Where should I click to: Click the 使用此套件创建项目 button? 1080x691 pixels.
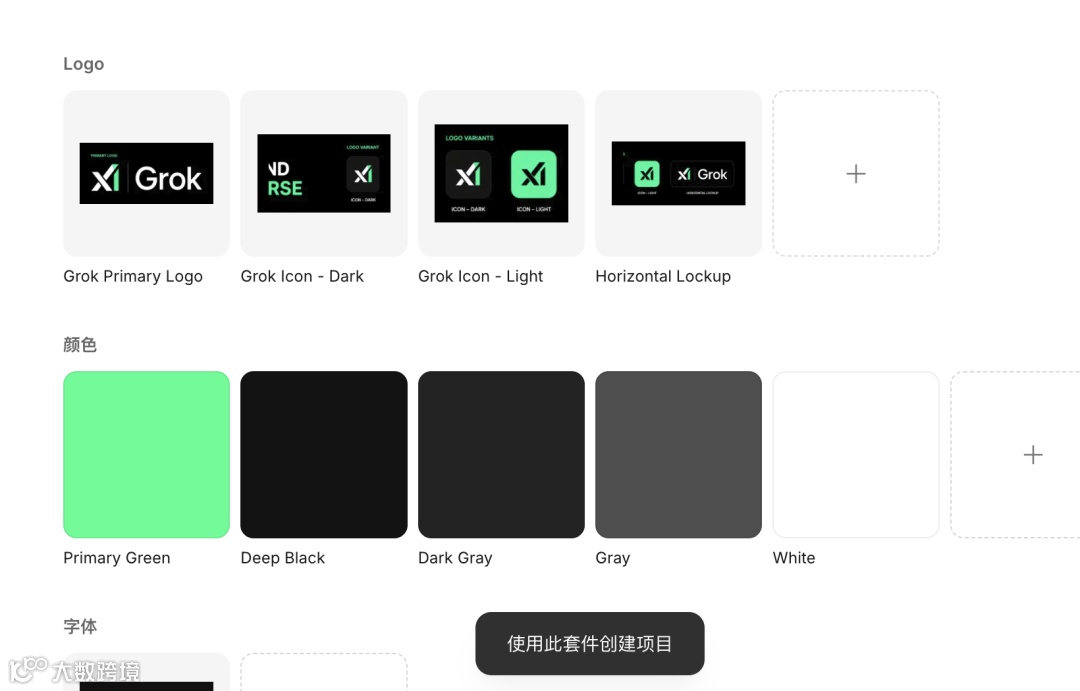pyautogui.click(x=590, y=643)
